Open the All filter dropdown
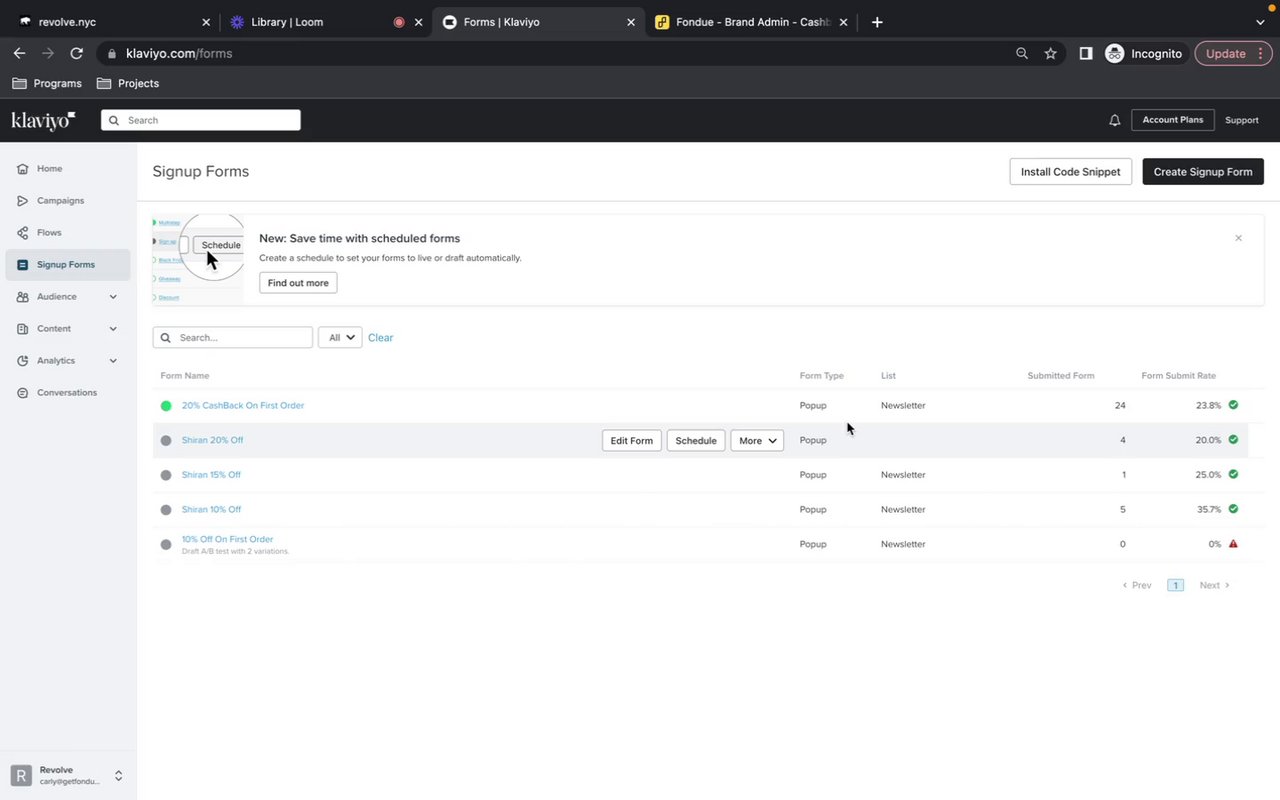1280x800 pixels. point(340,338)
